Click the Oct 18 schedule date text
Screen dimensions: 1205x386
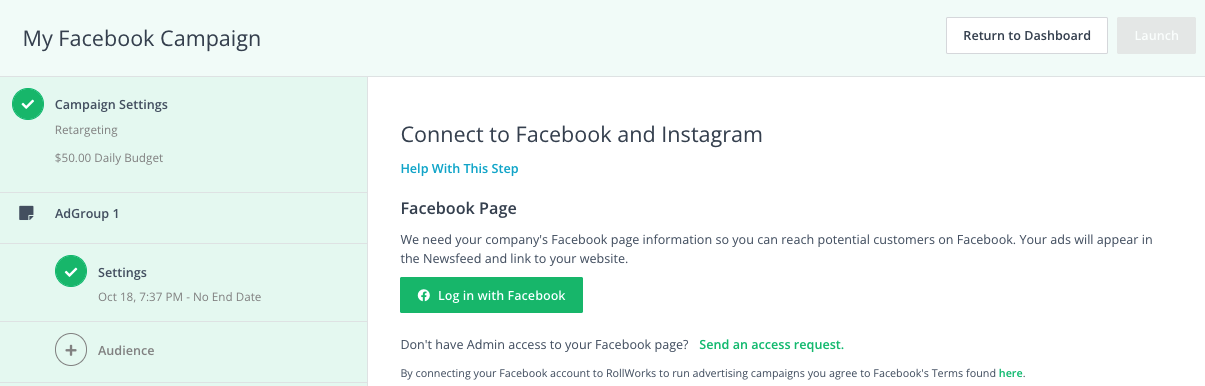coord(180,297)
